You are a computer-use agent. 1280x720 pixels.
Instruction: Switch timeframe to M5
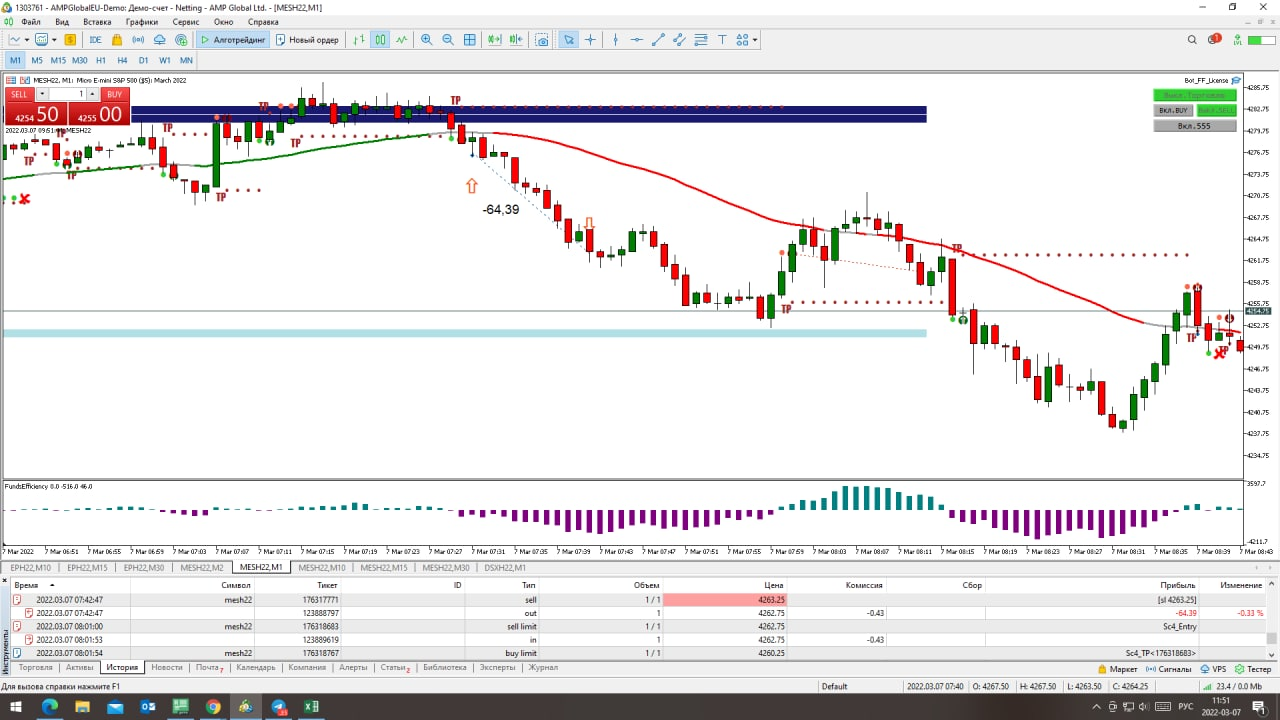pos(37,60)
